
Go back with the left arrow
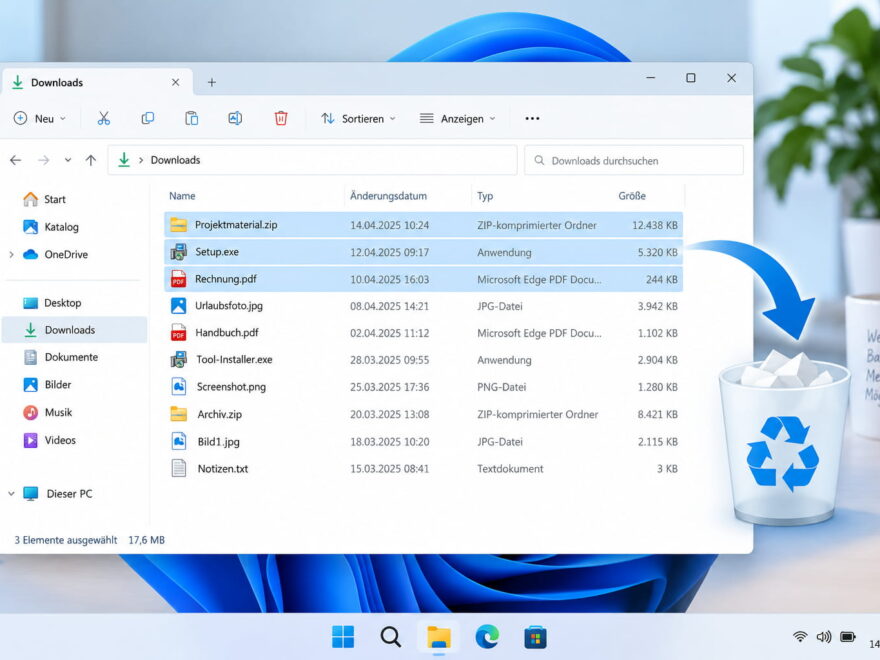tap(16, 161)
